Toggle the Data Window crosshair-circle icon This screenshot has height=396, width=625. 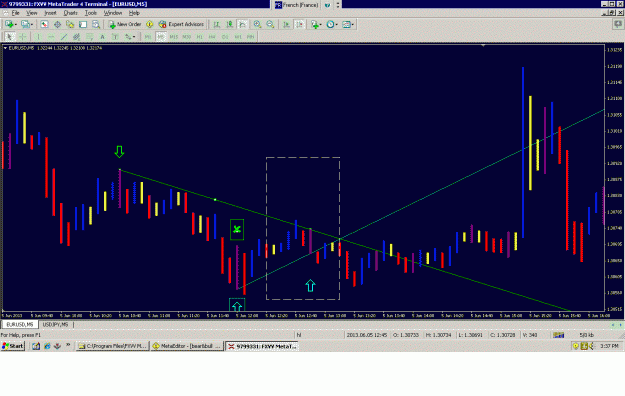point(57,24)
